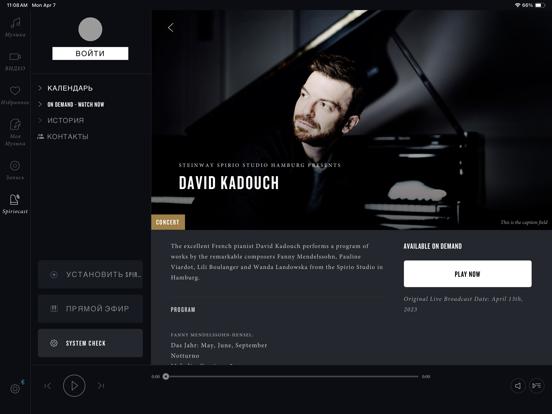Click the volume speaker icon
Screen dimensions: 552x414
coord(518,386)
